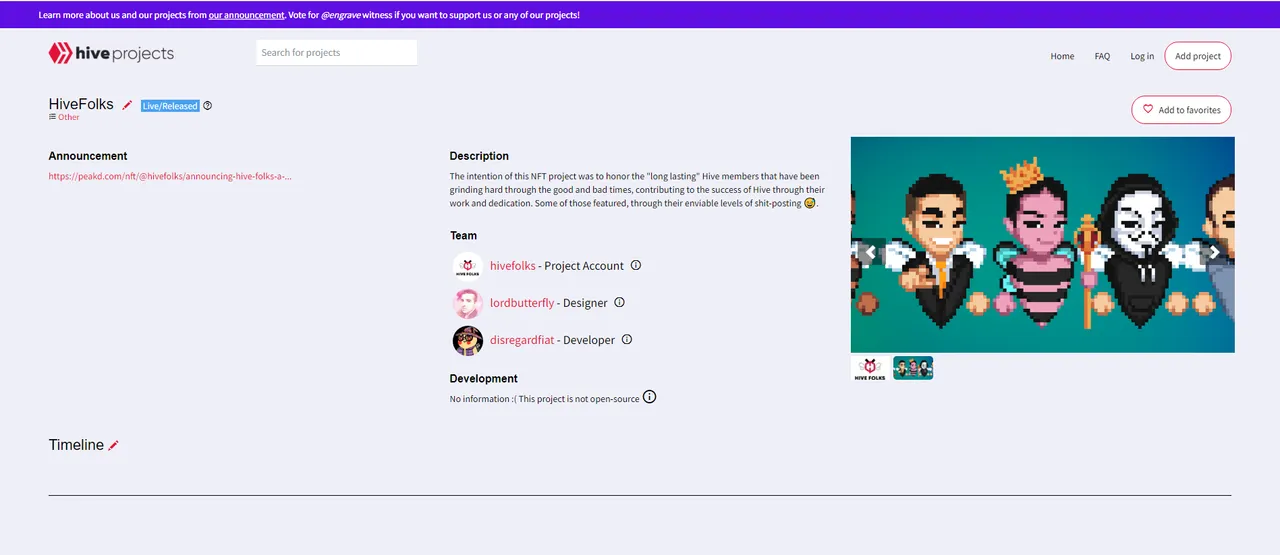1280x555 pixels.
Task: Click Add to favorites button
Action: point(1181,110)
